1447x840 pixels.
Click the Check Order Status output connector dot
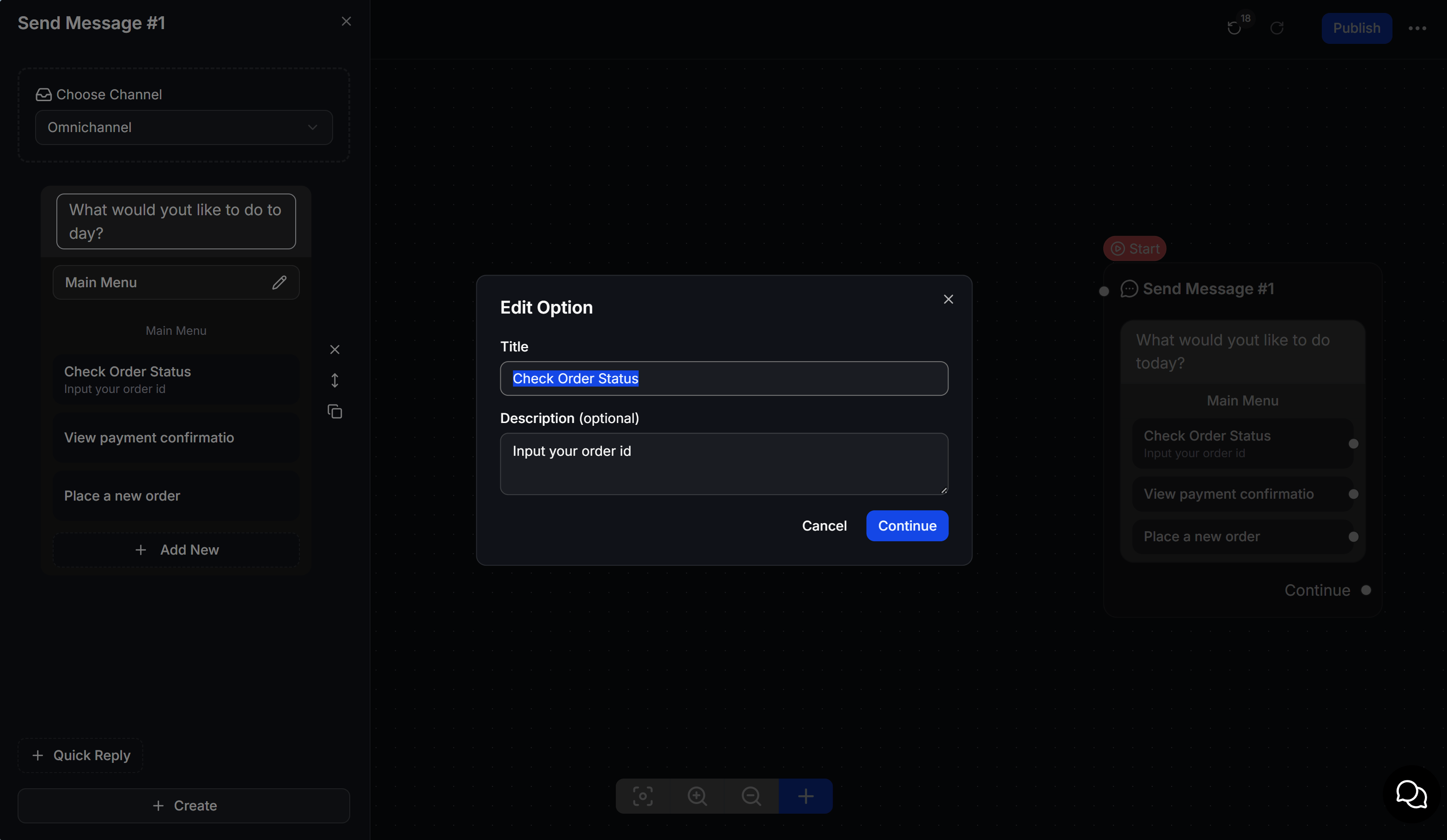pyautogui.click(x=1353, y=443)
